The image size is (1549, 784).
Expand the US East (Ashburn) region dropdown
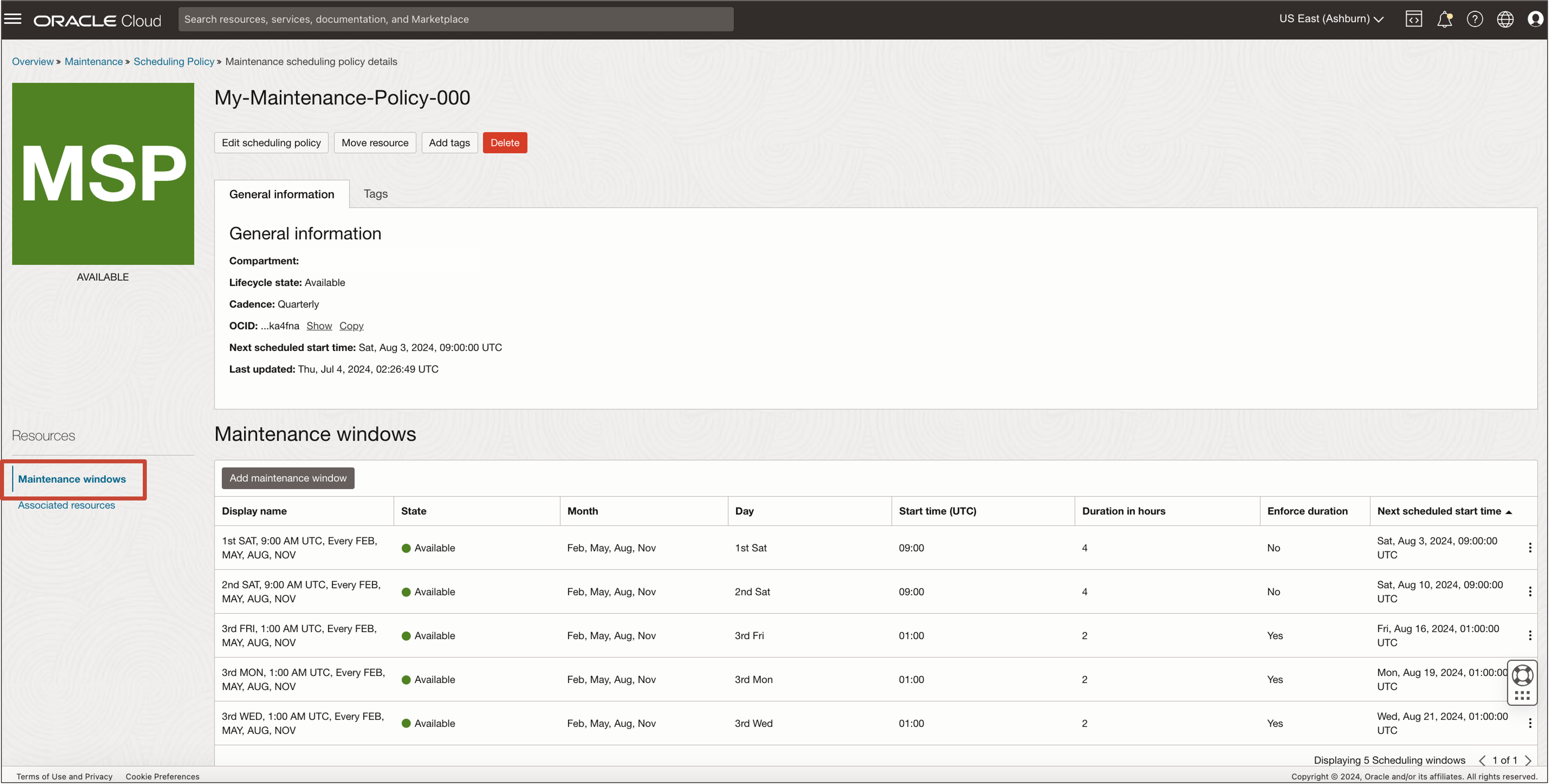click(x=1331, y=19)
